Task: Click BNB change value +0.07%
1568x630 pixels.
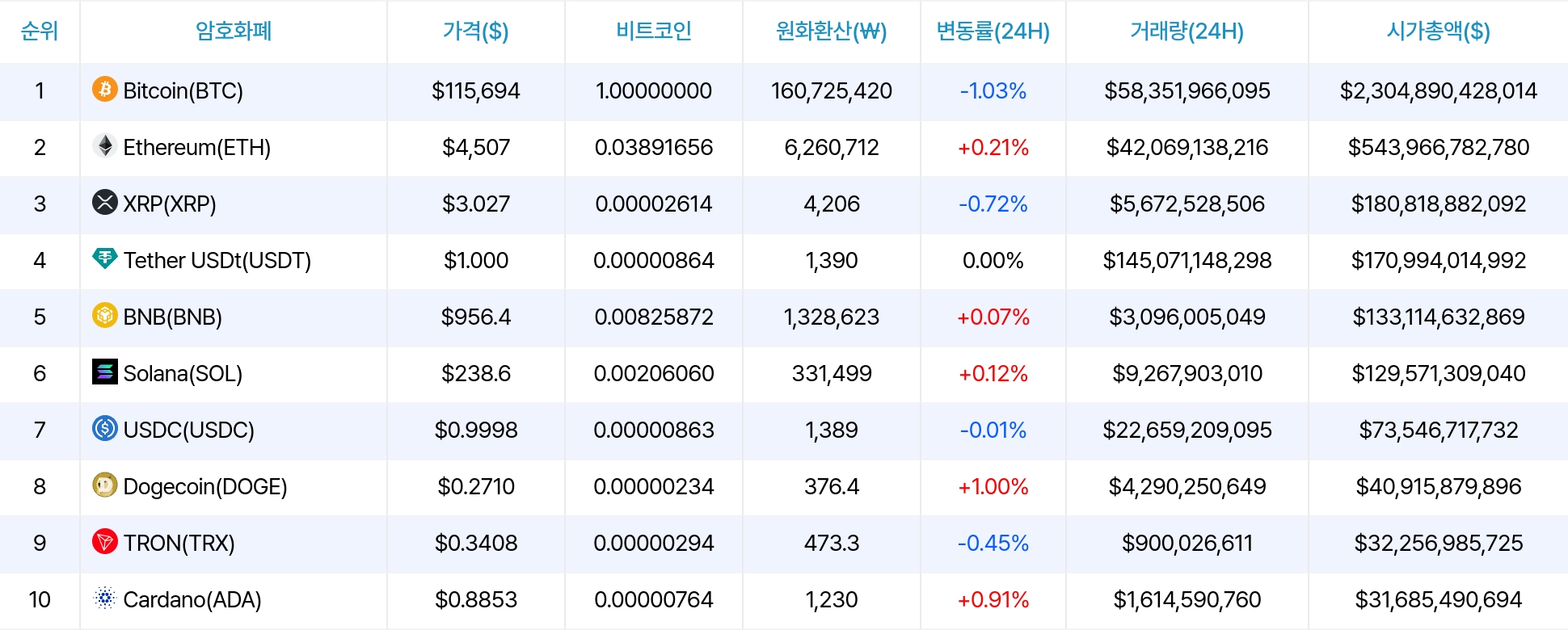Action: tap(993, 317)
